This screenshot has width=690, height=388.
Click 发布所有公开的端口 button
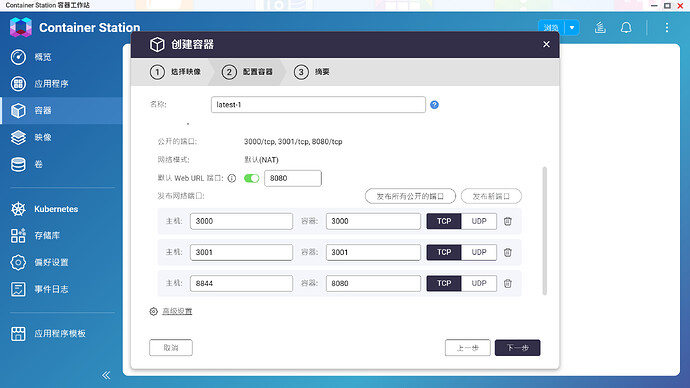(x=410, y=196)
